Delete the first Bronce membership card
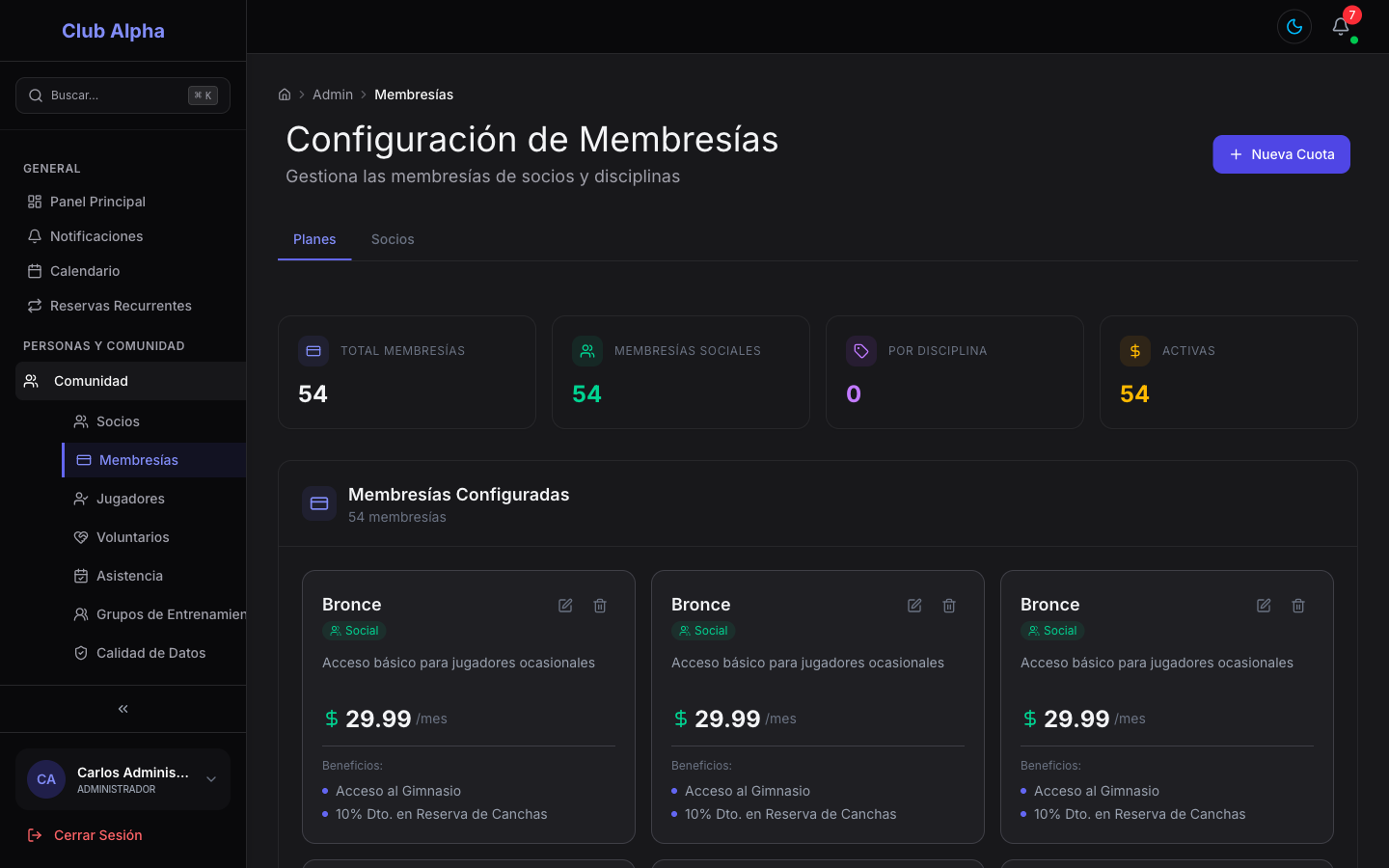 tap(600, 606)
